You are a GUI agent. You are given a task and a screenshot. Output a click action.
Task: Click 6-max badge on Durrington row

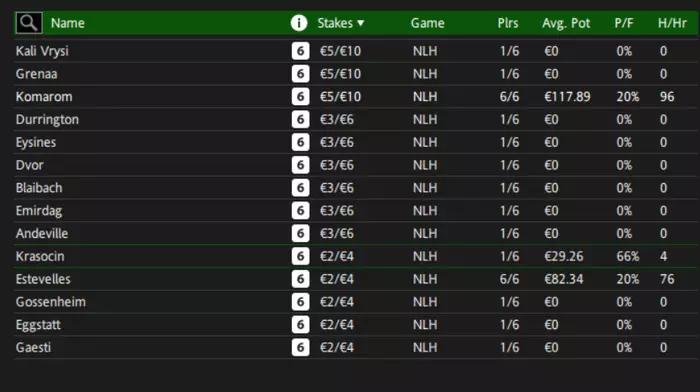point(300,119)
